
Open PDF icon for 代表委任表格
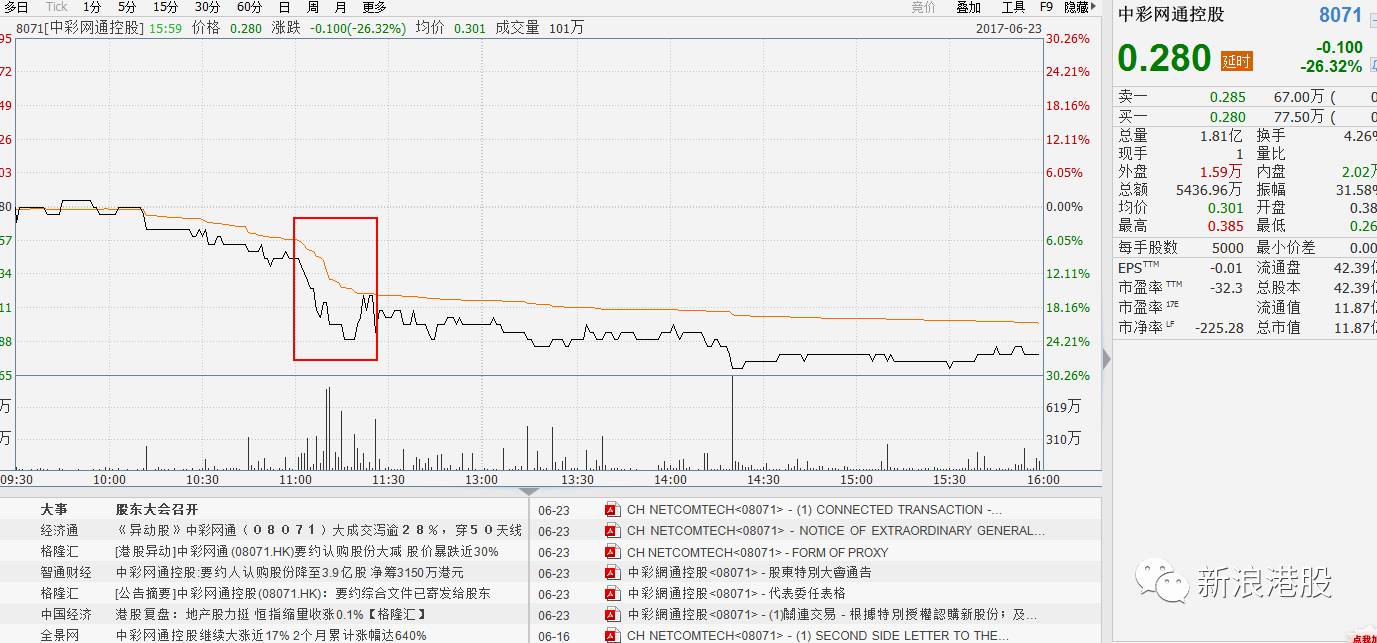(x=613, y=594)
